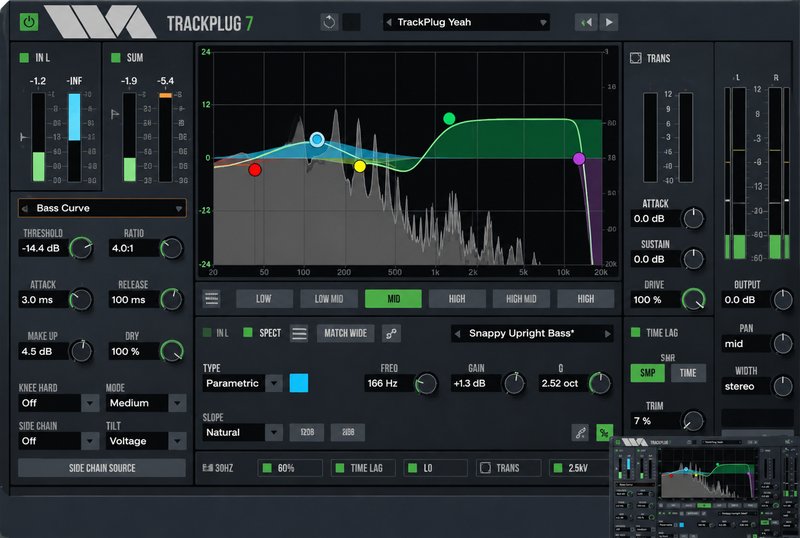The height and width of the screenshot is (538, 800).
Task: Click the SIDE CHAIN SOURCE button
Action: click(x=102, y=468)
